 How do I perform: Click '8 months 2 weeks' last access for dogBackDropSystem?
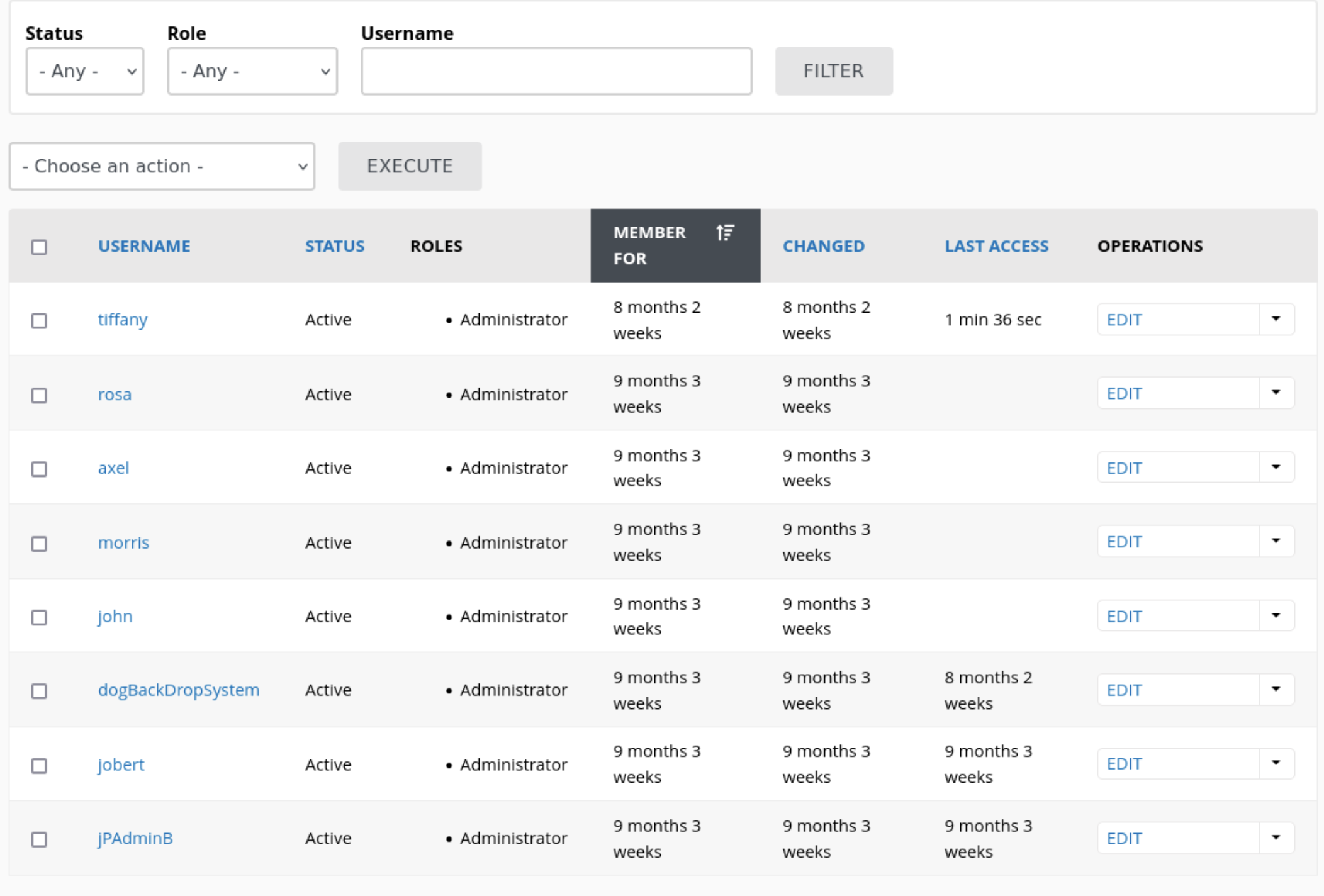[x=988, y=690]
